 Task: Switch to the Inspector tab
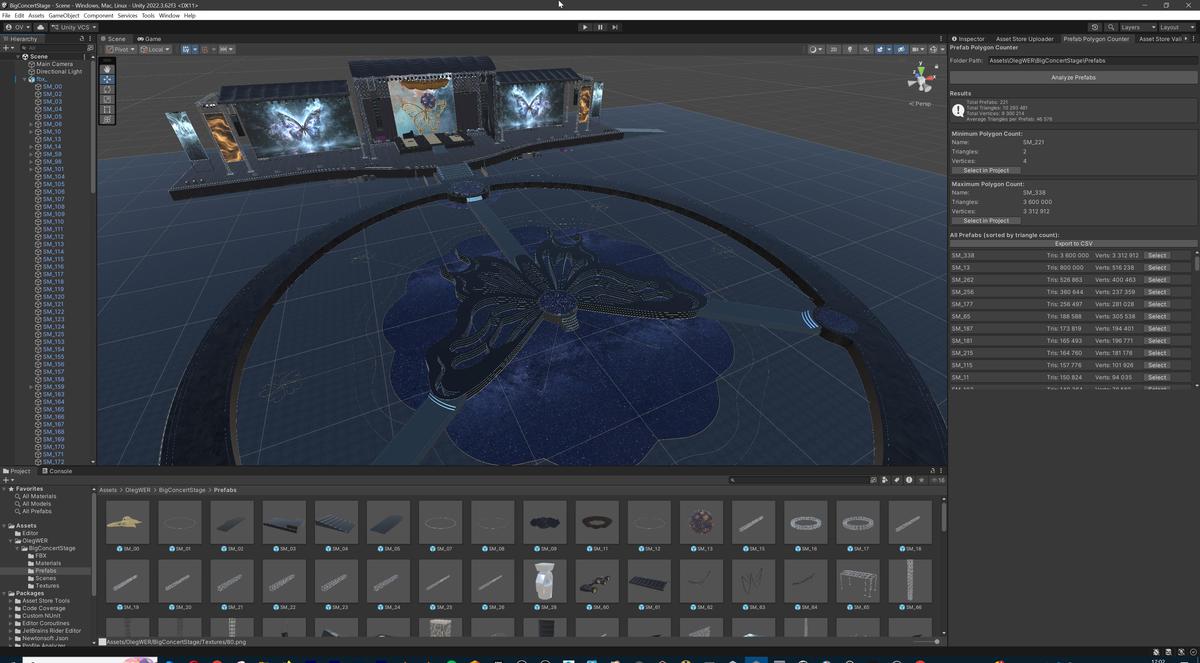(x=968, y=39)
